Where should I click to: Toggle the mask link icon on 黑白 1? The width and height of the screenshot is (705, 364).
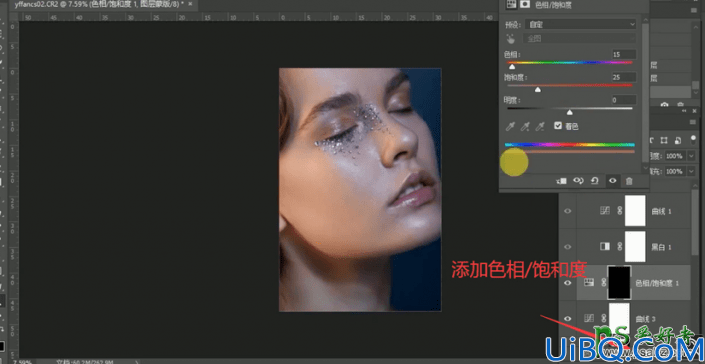(x=619, y=246)
